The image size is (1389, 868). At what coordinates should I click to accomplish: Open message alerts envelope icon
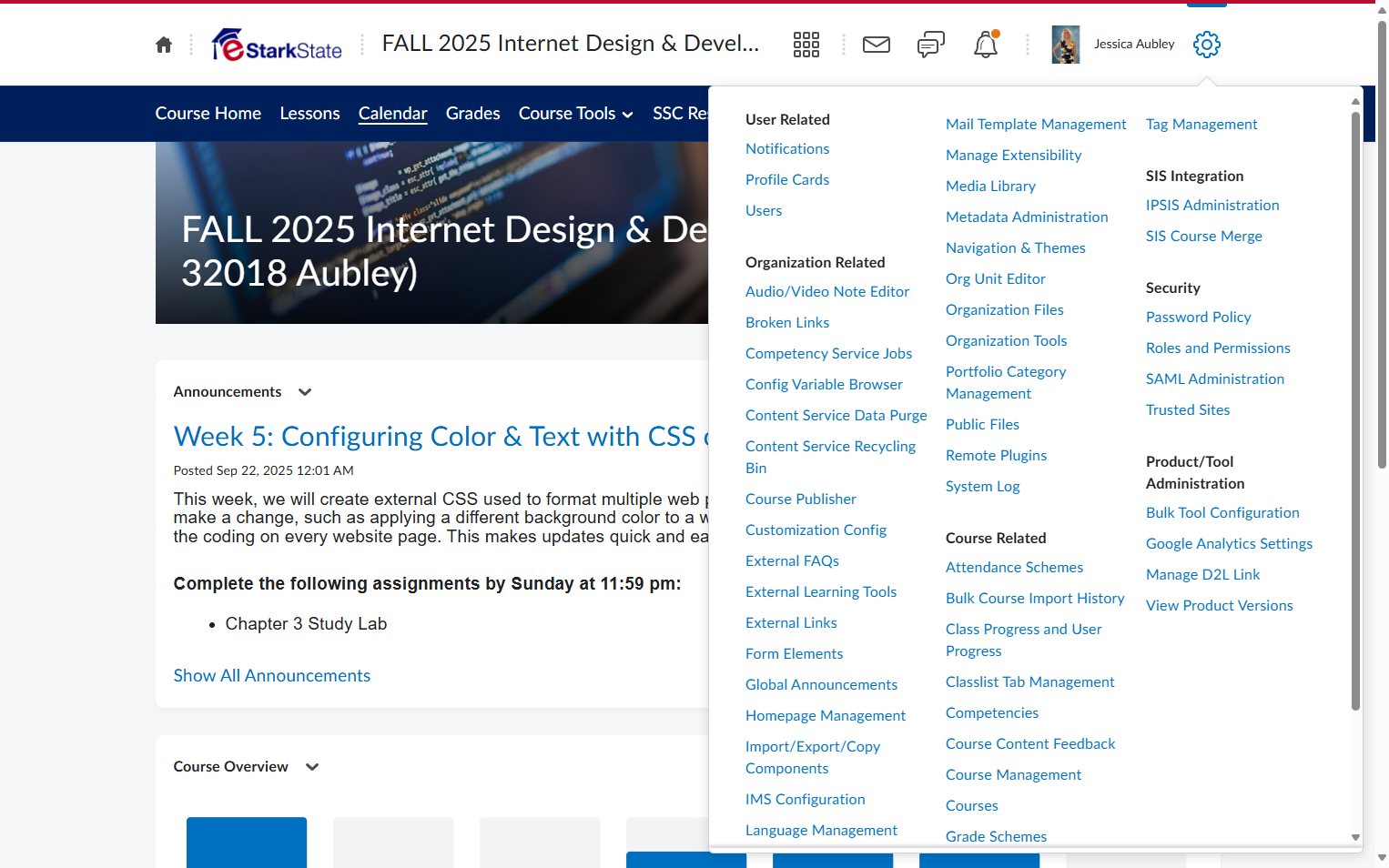click(877, 45)
